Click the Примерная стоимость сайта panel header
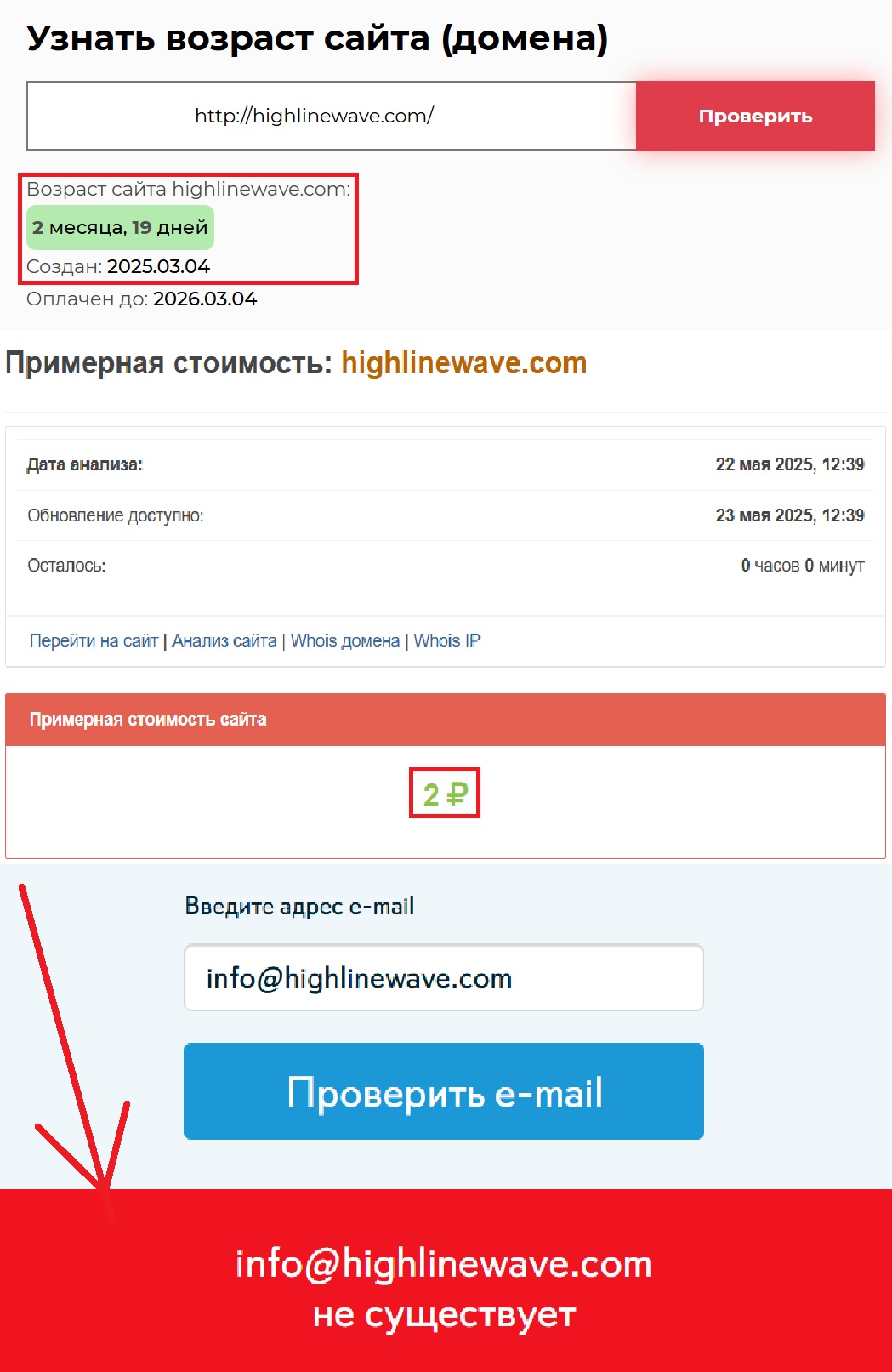This screenshot has height=1372, width=892. pyautogui.click(x=446, y=720)
